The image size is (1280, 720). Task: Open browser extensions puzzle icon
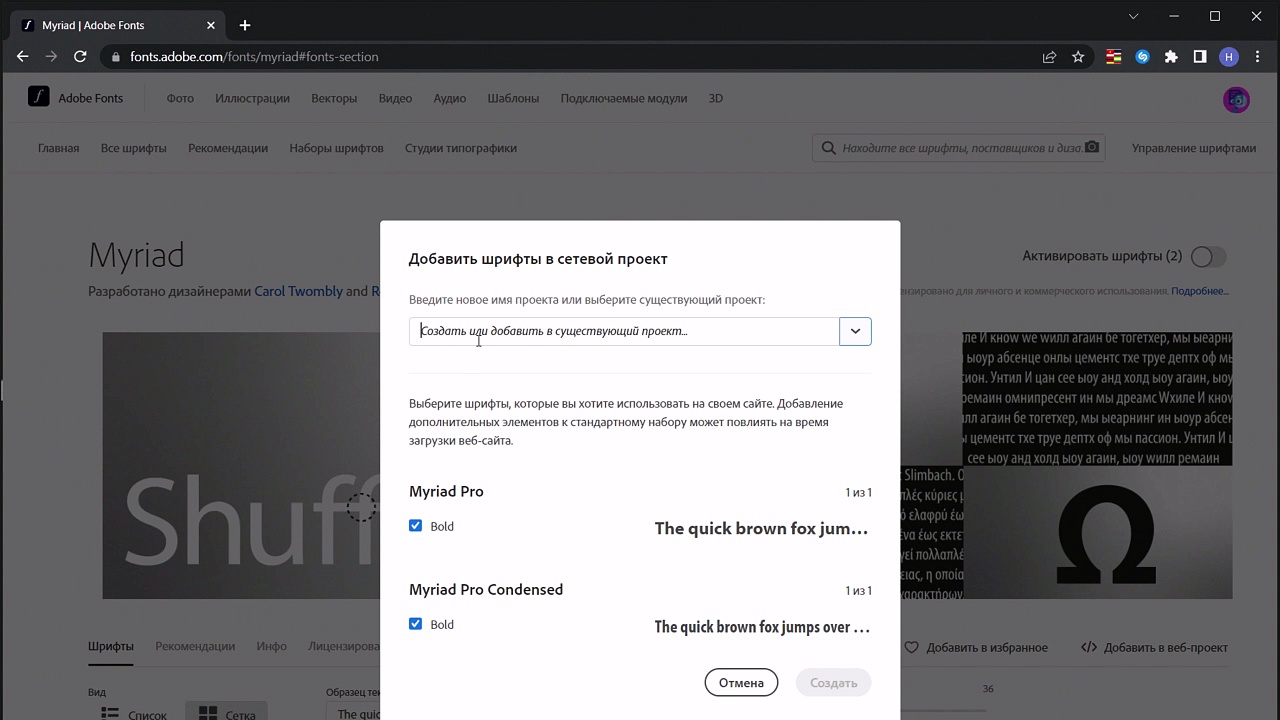(x=1171, y=57)
